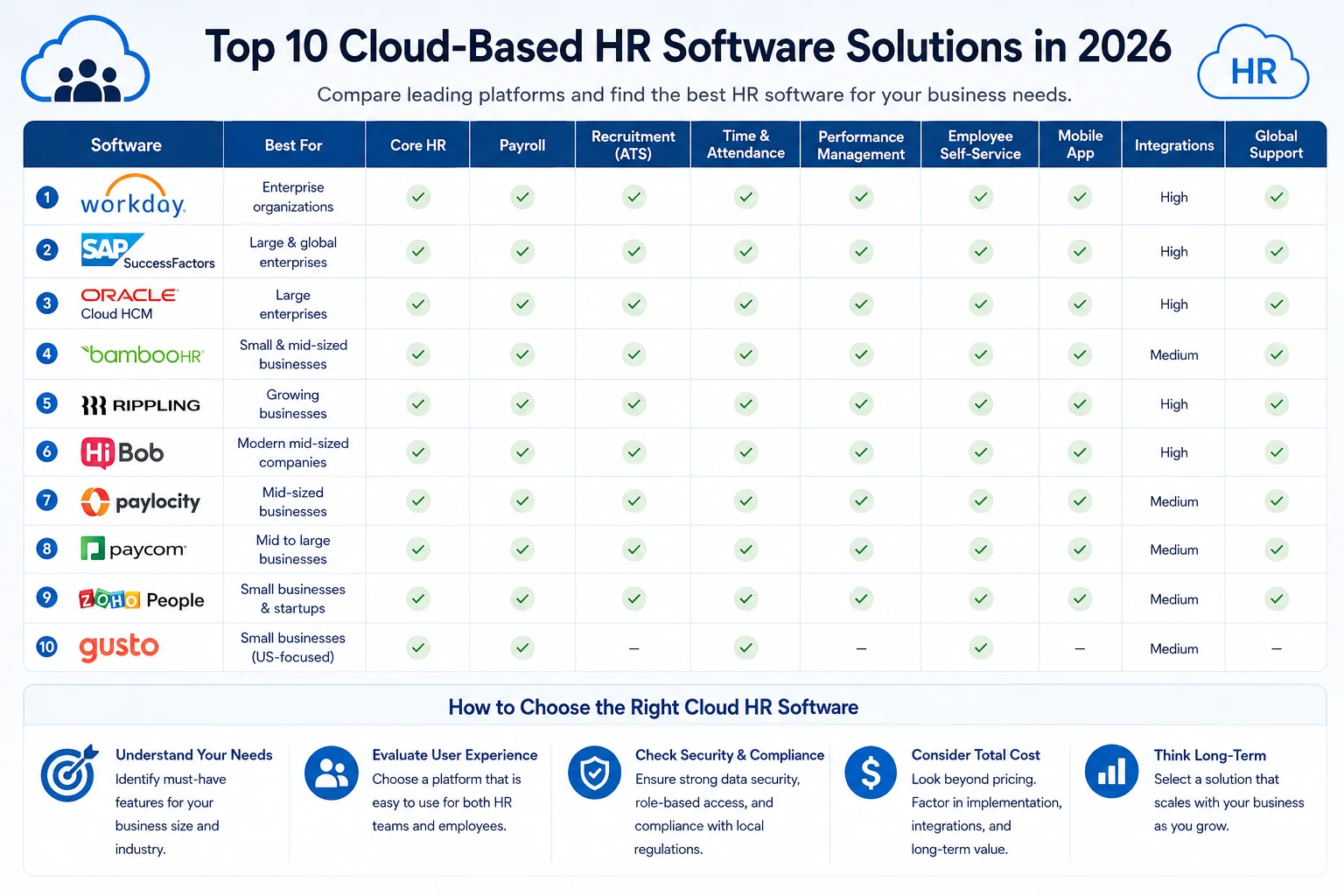This screenshot has width=1344, height=896.
Task: Click 'Small businesses & startups' text
Action: (293, 598)
